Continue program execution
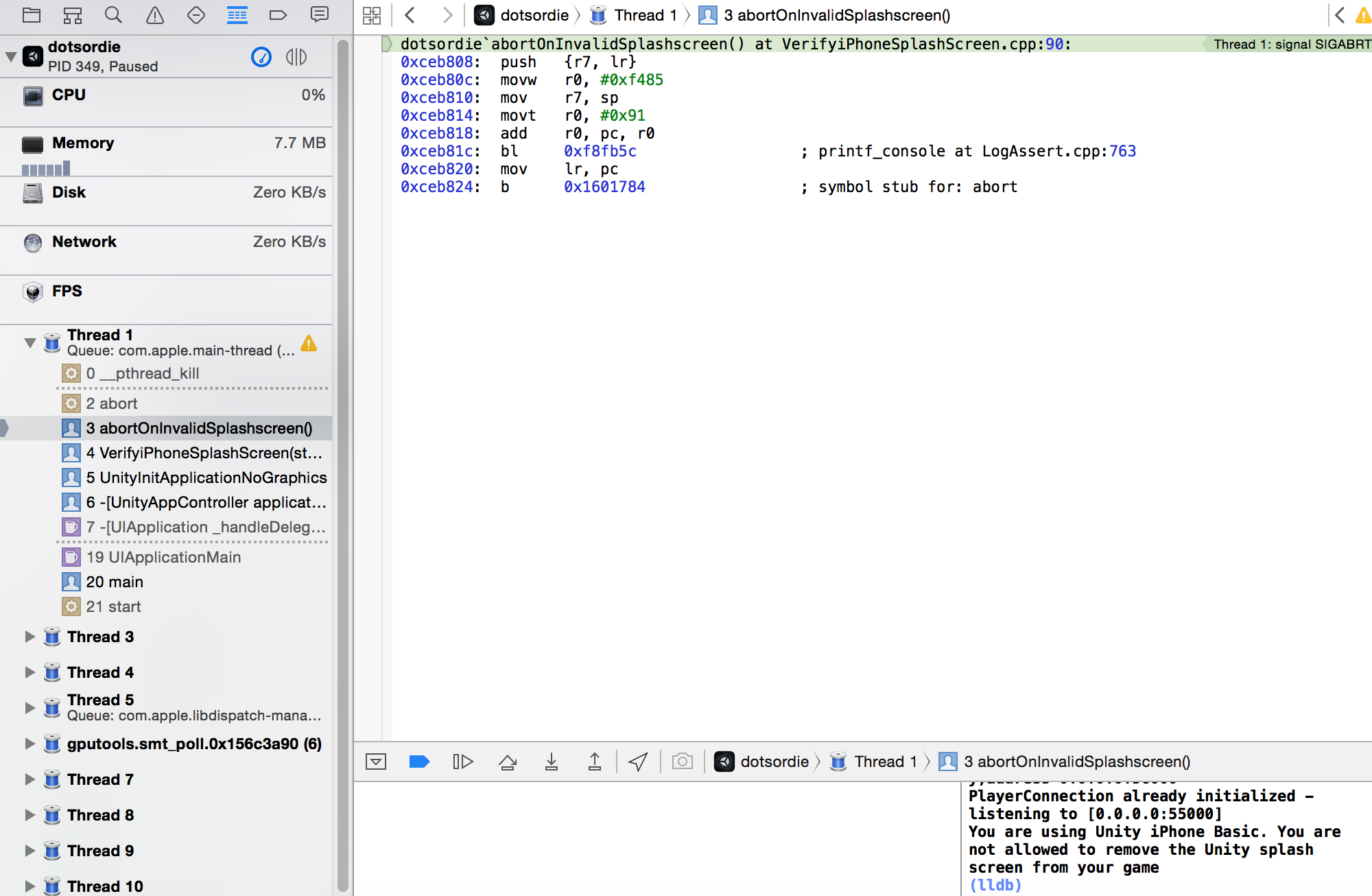The height and width of the screenshot is (896, 1372). click(463, 762)
